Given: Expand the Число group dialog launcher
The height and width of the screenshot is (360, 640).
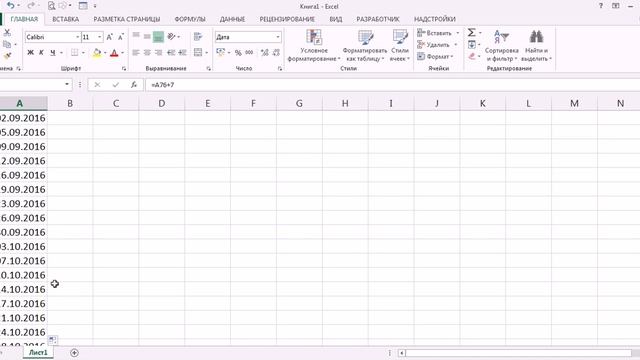Looking at the screenshot, I should point(280,69).
